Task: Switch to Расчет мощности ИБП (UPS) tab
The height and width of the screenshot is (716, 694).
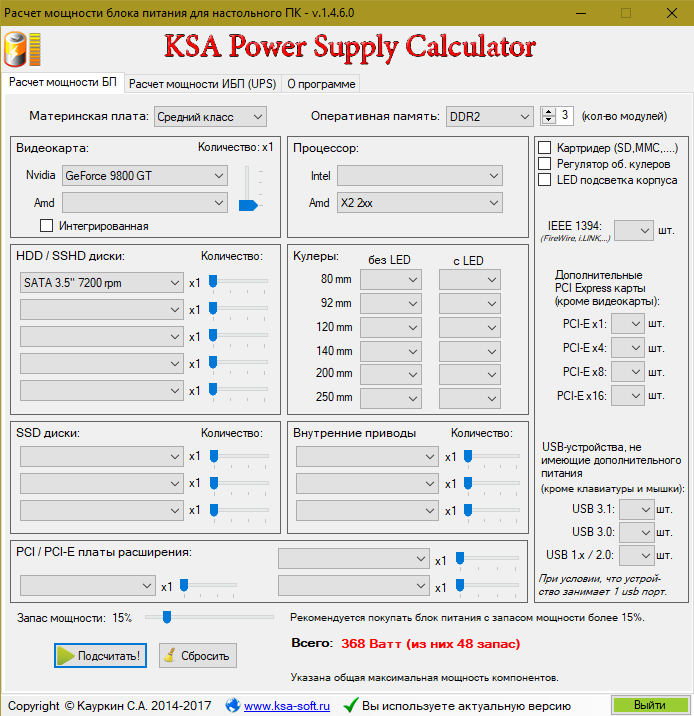Action: (202, 84)
